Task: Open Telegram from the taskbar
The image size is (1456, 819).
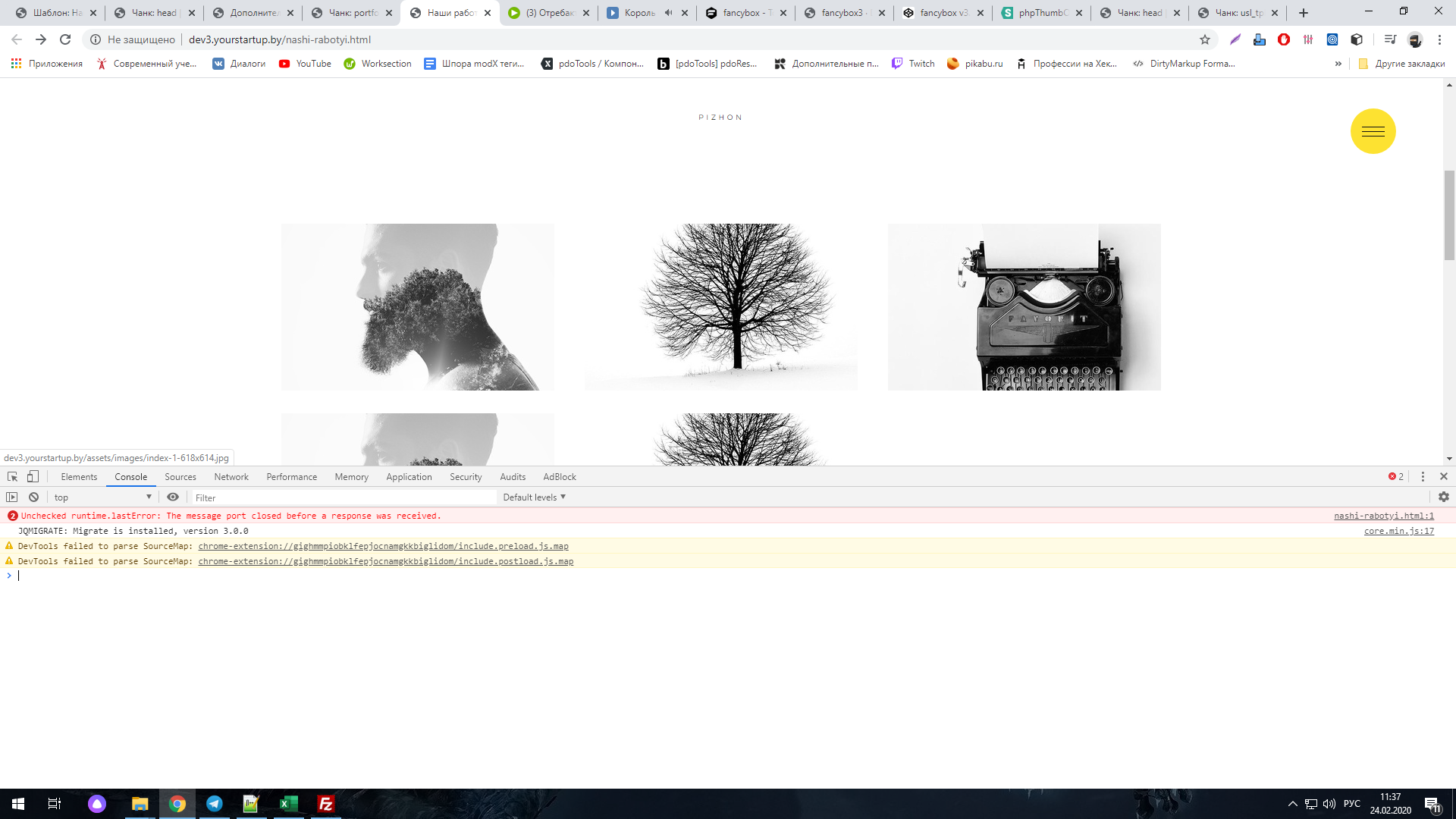Action: tap(215, 804)
